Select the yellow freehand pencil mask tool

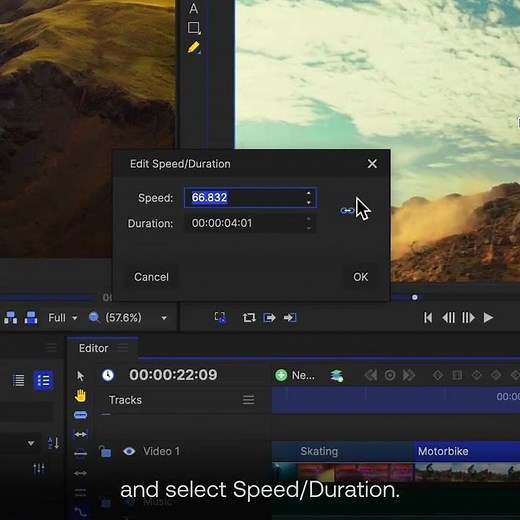pyautogui.click(x=194, y=48)
